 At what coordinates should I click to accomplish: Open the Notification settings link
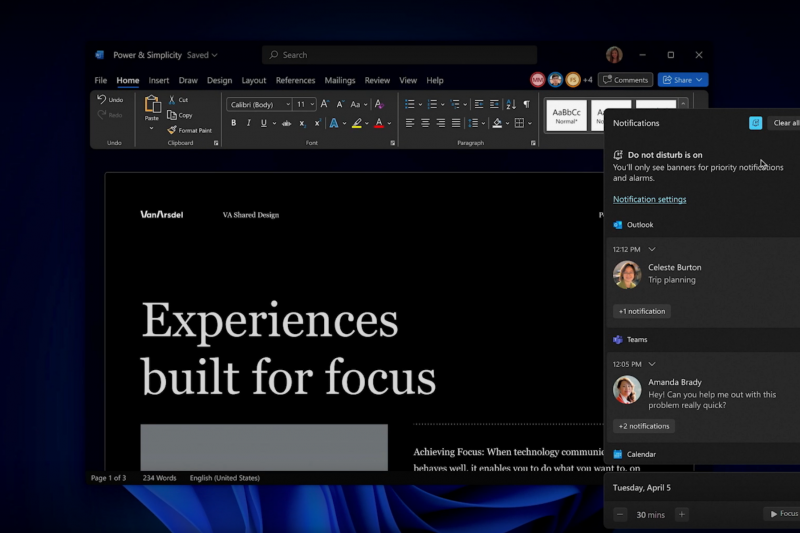[649, 199]
